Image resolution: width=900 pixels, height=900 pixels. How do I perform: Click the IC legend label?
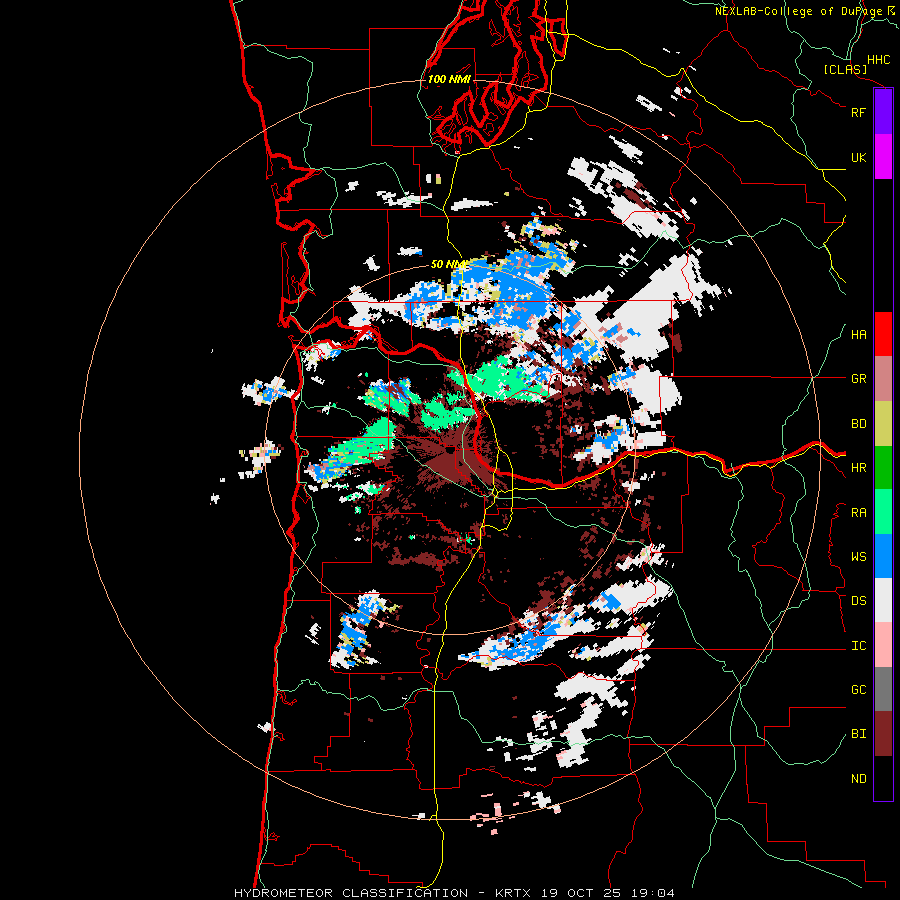coord(859,646)
